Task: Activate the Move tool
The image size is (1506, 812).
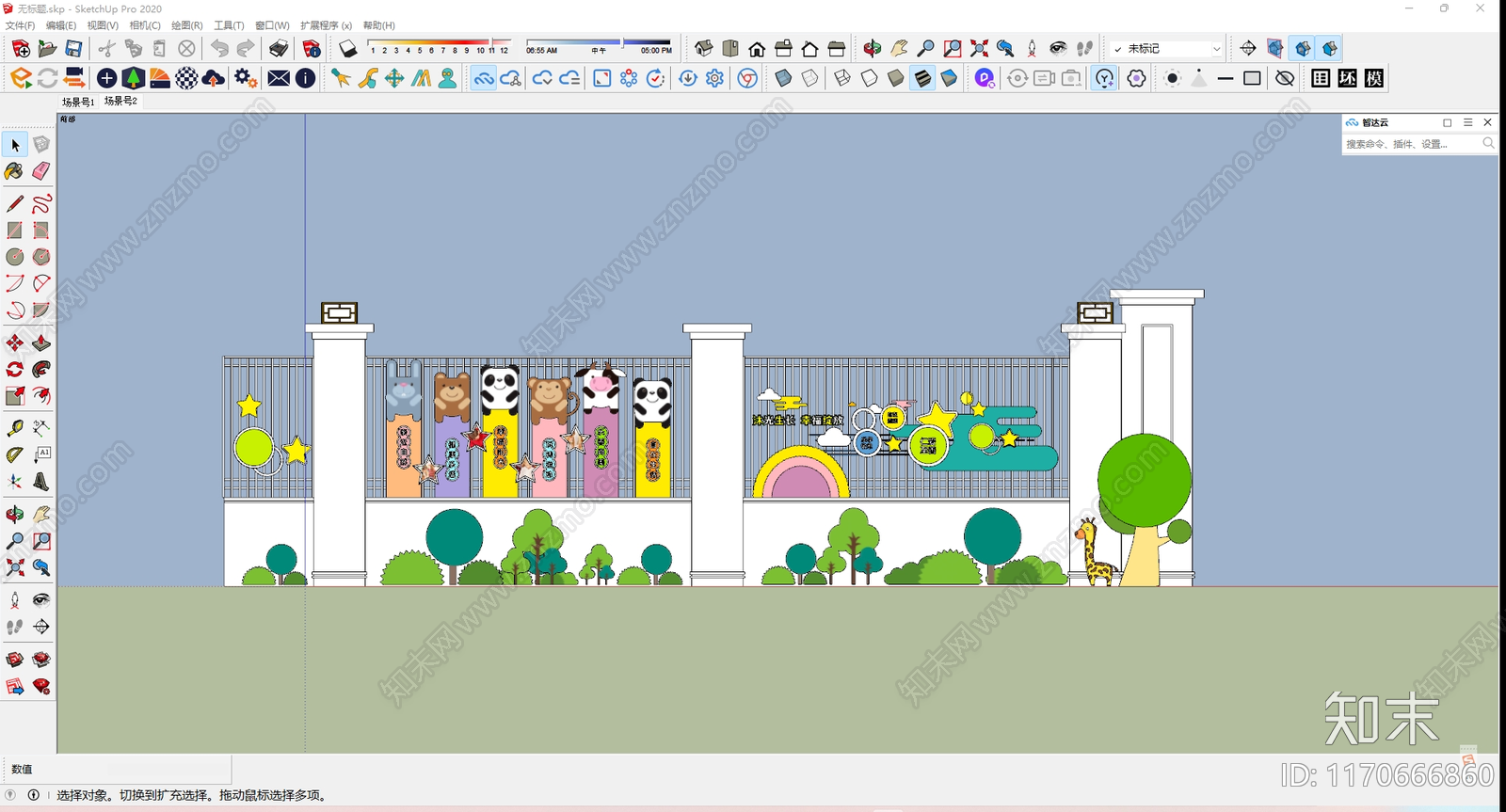Action: (15, 343)
